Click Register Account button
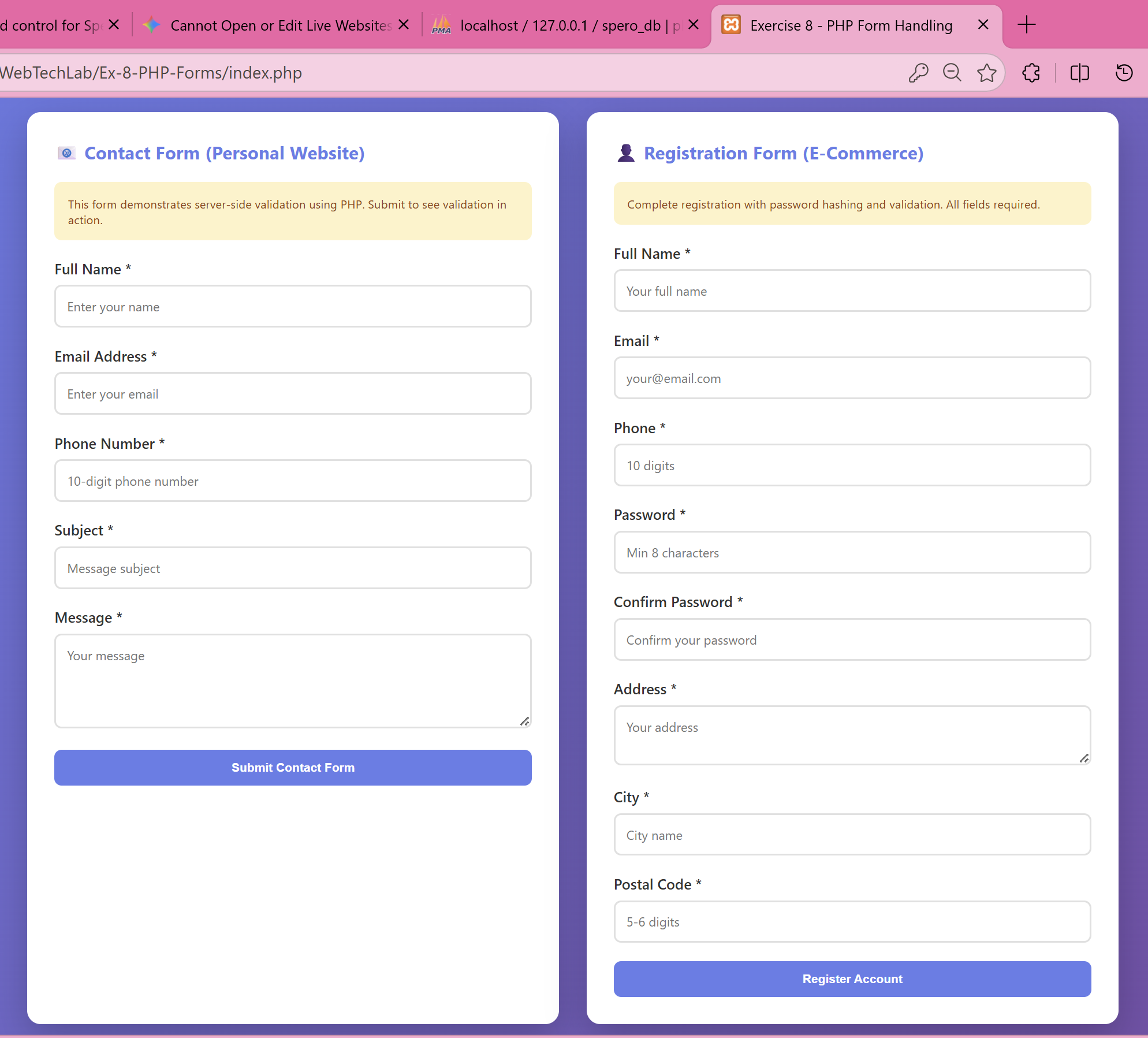The image size is (1148, 1038). 852,979
